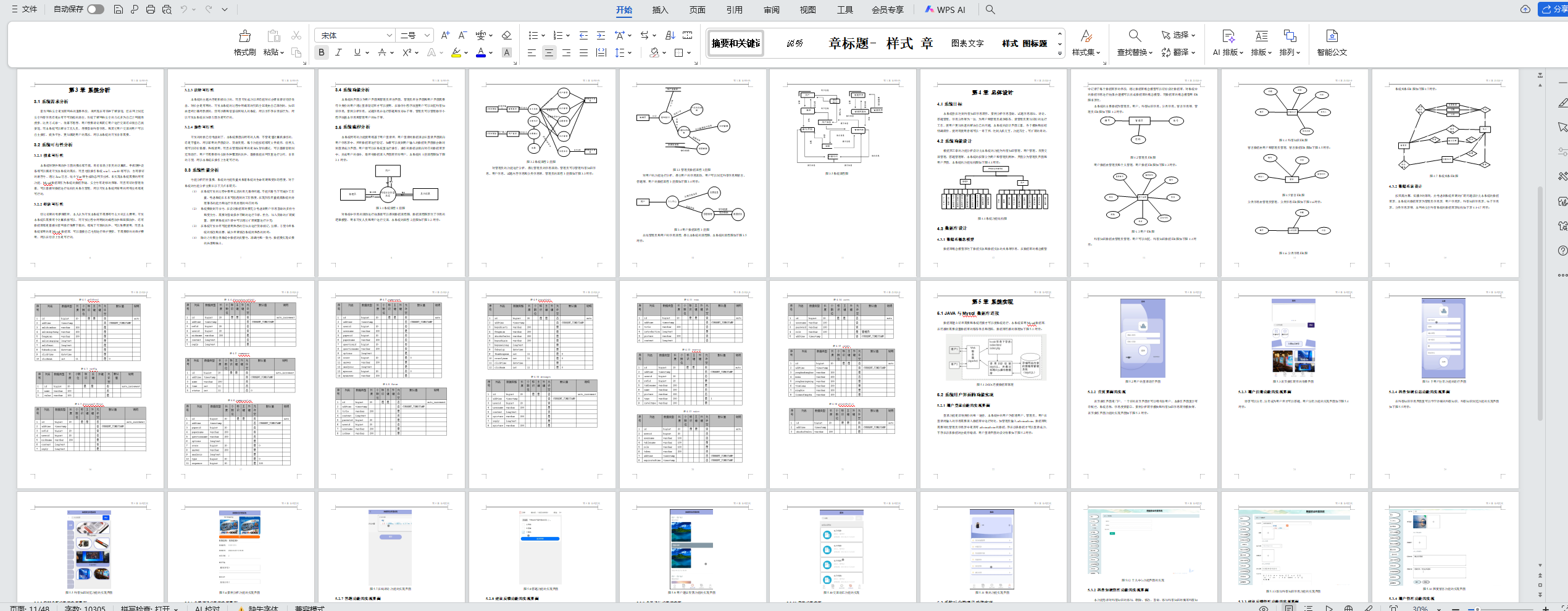Viewport: 1568px width, 611px height.
Task: Switch to the 引用 ribbon tab
Action: [734, 10]
